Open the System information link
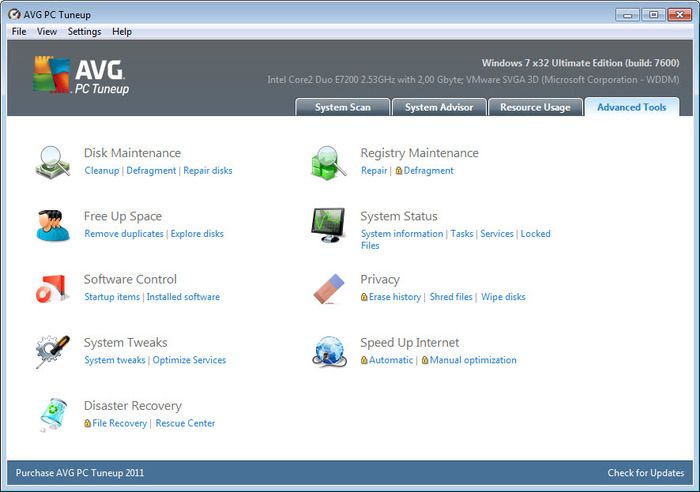The image size is (700, 492). [x=402, y=233]
